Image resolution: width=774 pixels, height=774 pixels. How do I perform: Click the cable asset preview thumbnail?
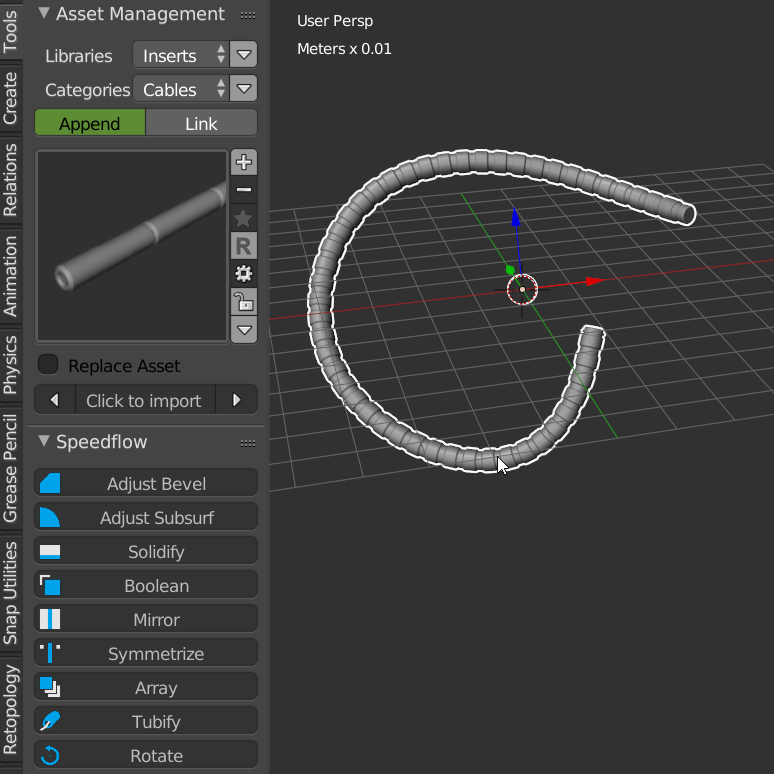[x=132, y=246]
